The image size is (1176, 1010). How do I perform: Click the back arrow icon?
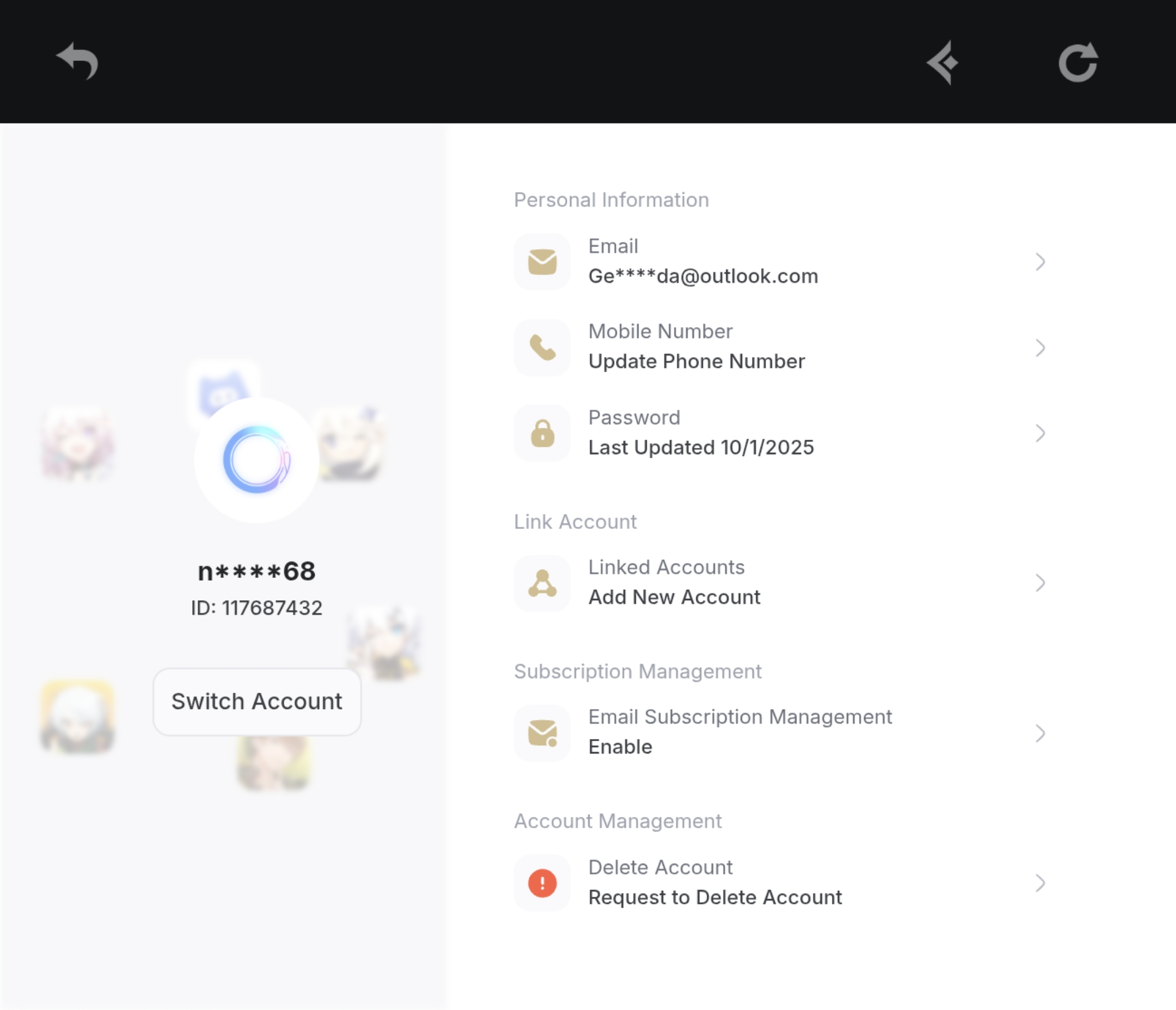point(78,61)
